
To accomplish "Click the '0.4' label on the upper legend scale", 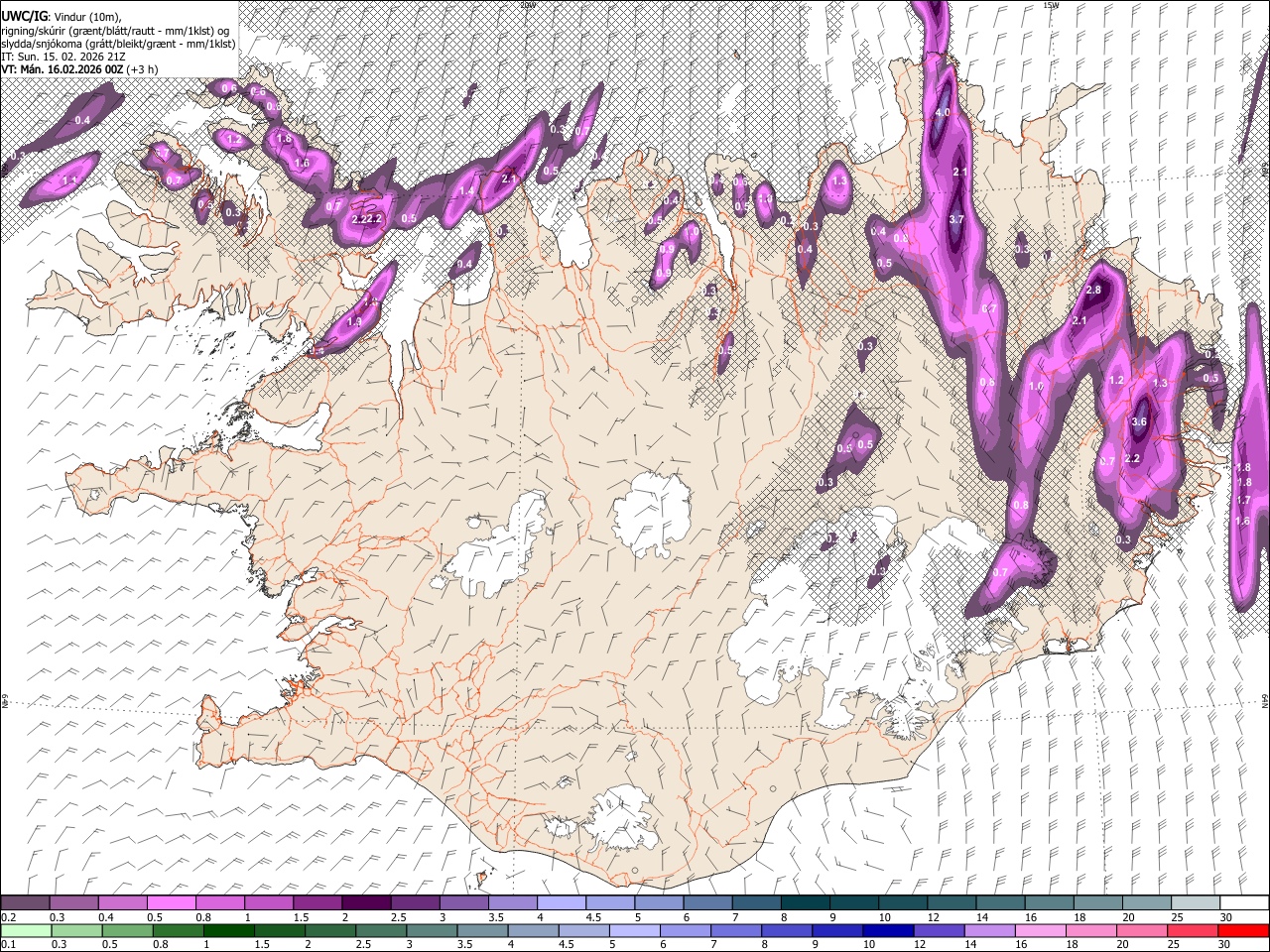I will coord(106,917).
